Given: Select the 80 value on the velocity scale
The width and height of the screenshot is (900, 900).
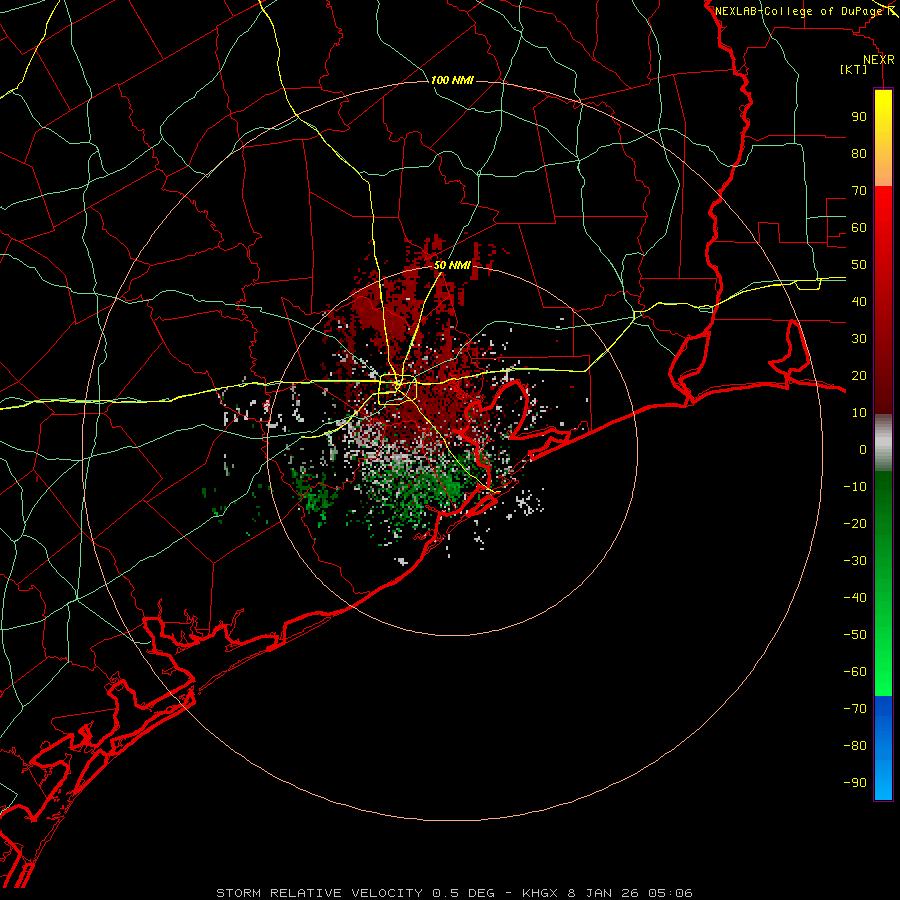Looking at the screenshot, I should (859, 154).
